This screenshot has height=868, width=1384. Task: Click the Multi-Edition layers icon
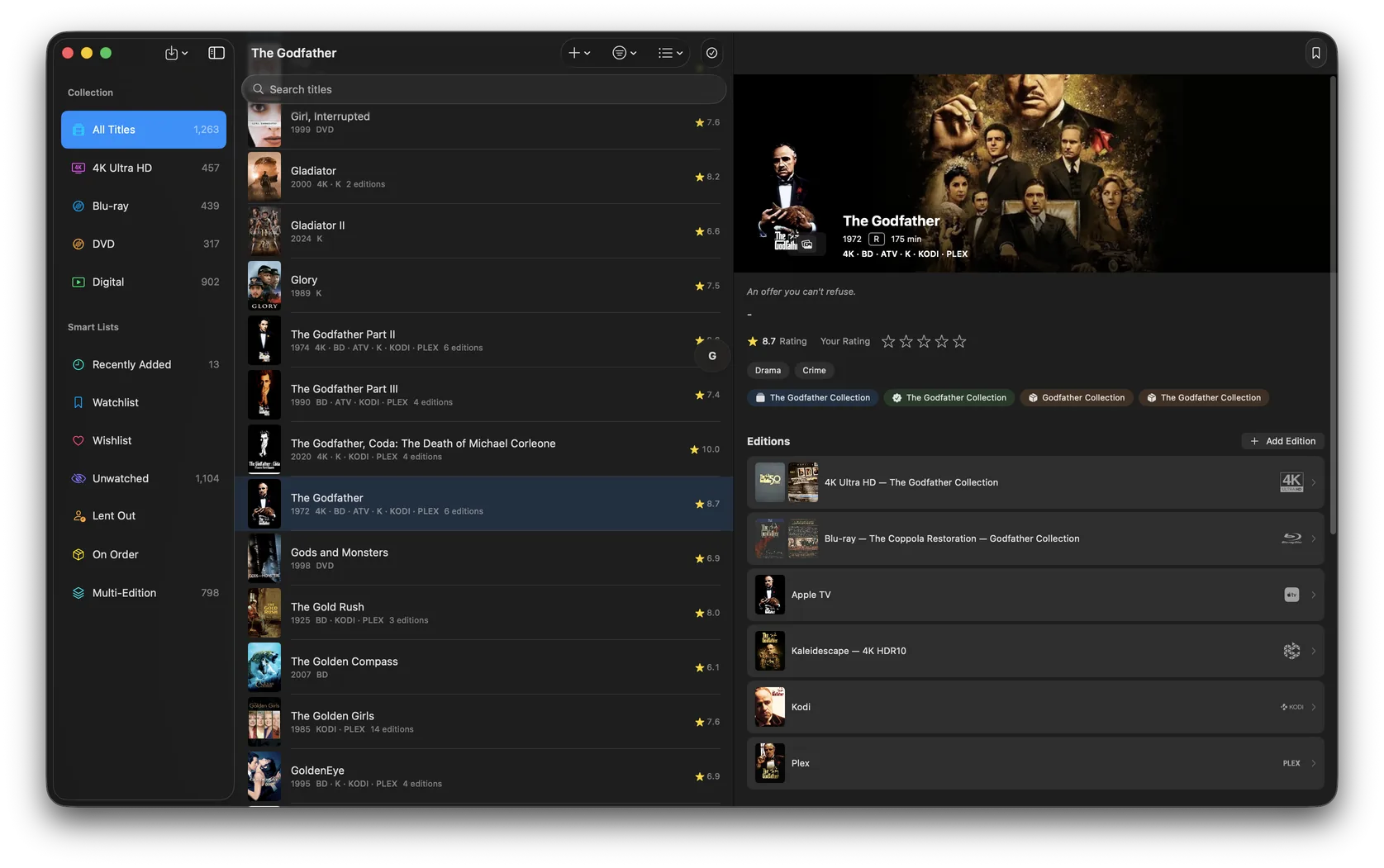[78, 593]
